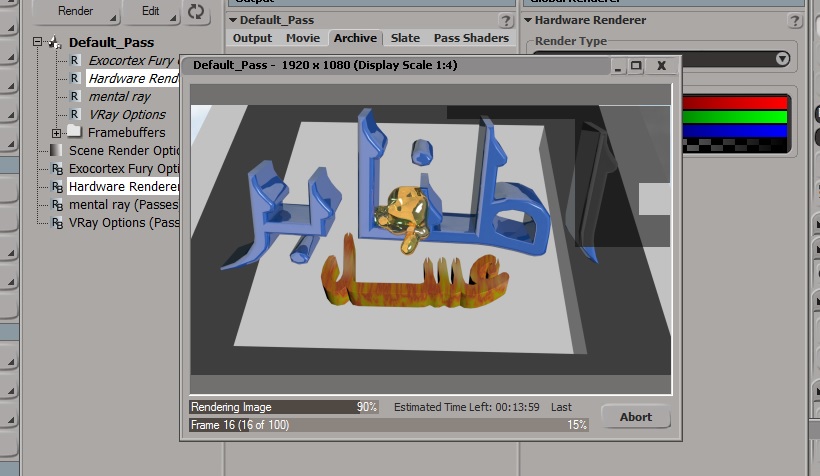Select VRay Options (Pass) tree item
This screenshot has height=476, width=820.
[x=124, y=223]
